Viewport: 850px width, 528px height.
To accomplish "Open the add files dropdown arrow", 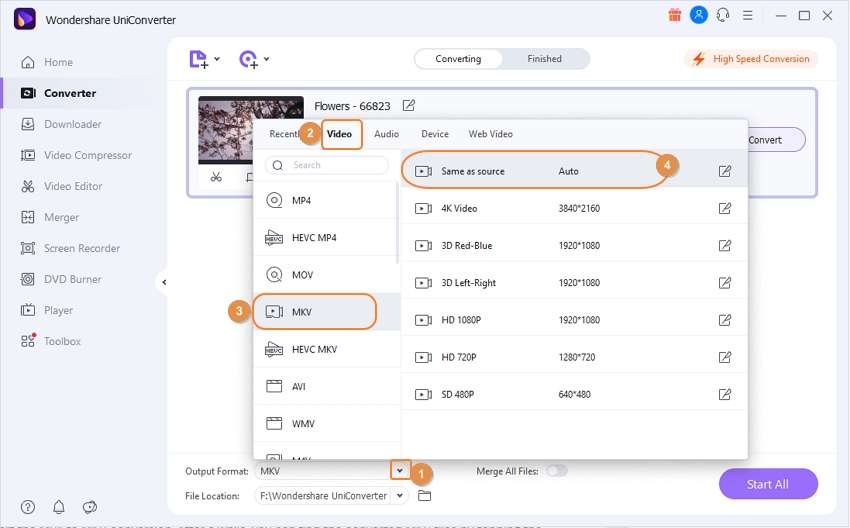I will [x=217, y=59].
